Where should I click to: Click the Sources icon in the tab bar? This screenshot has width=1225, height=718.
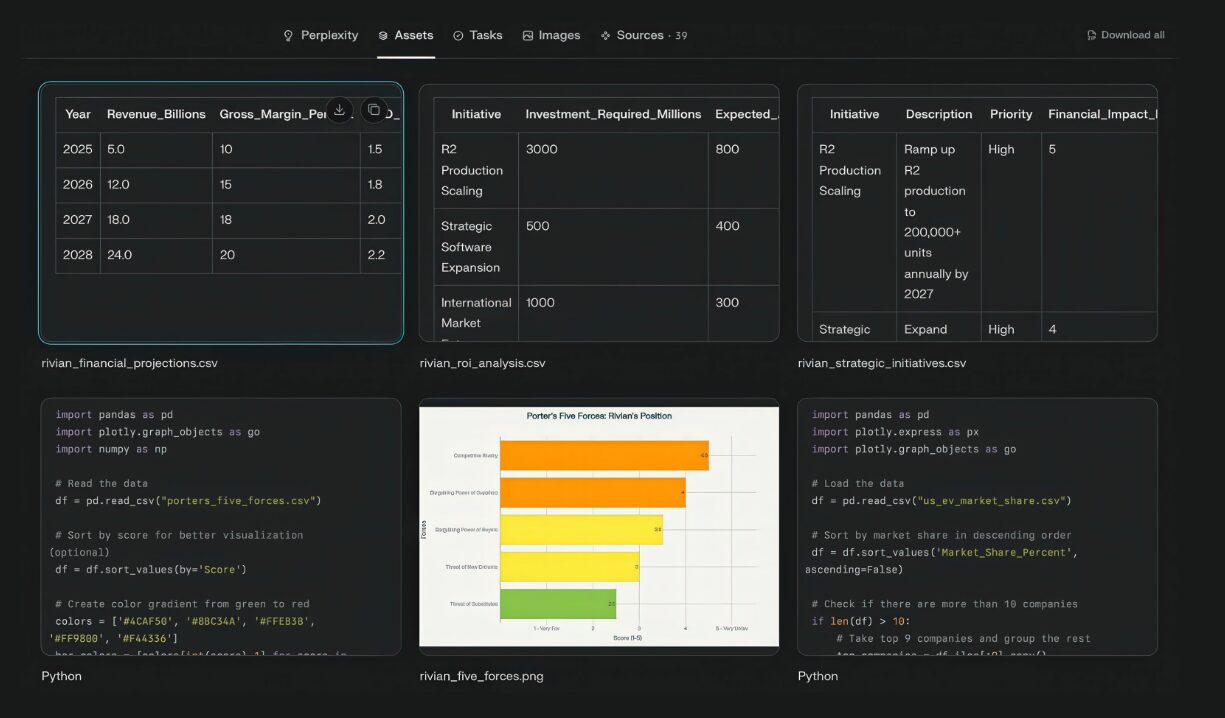605,35
